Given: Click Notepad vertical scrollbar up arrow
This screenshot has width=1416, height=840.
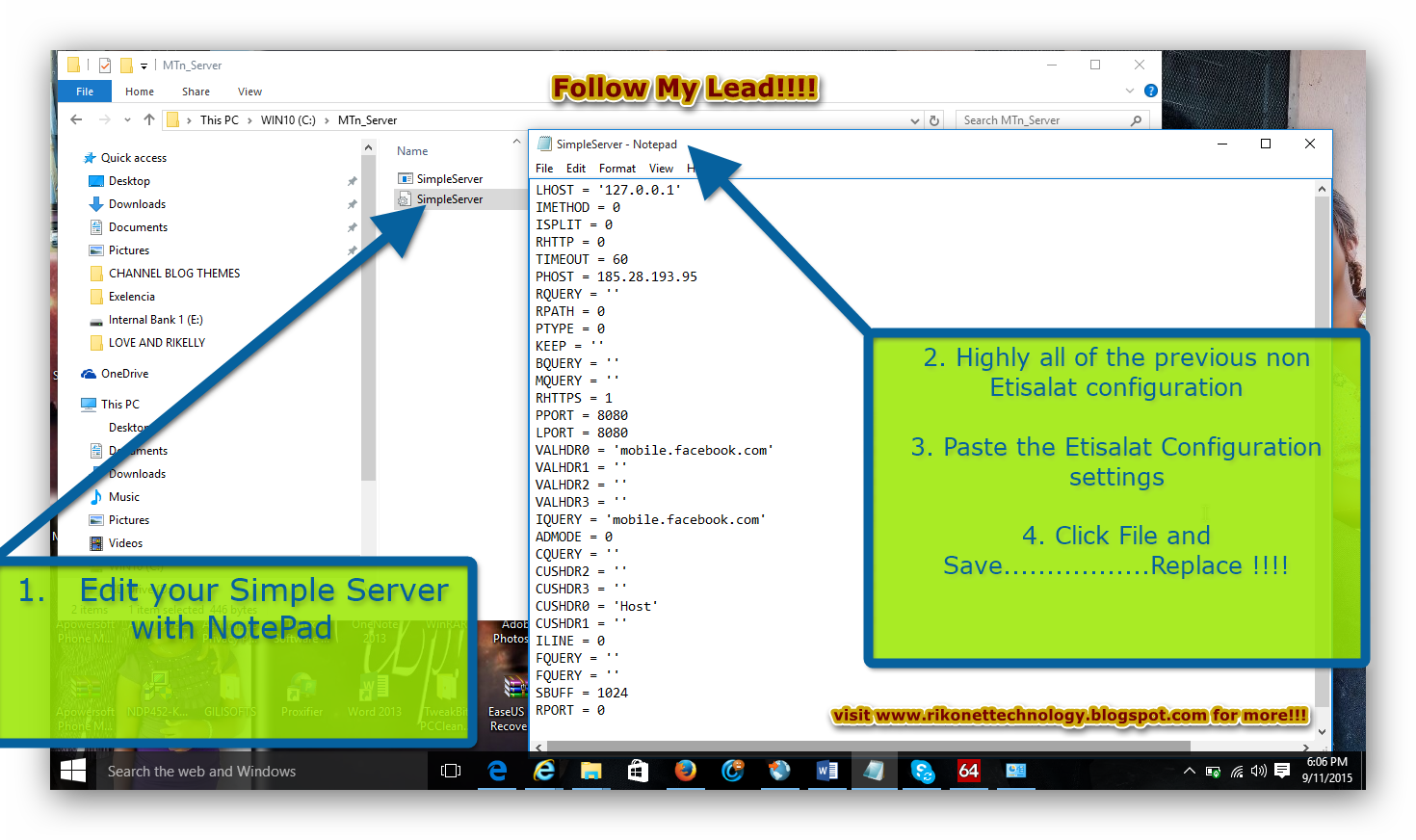Looking at the screenshot, I should pyautogui.click(x=1322, y=190).
